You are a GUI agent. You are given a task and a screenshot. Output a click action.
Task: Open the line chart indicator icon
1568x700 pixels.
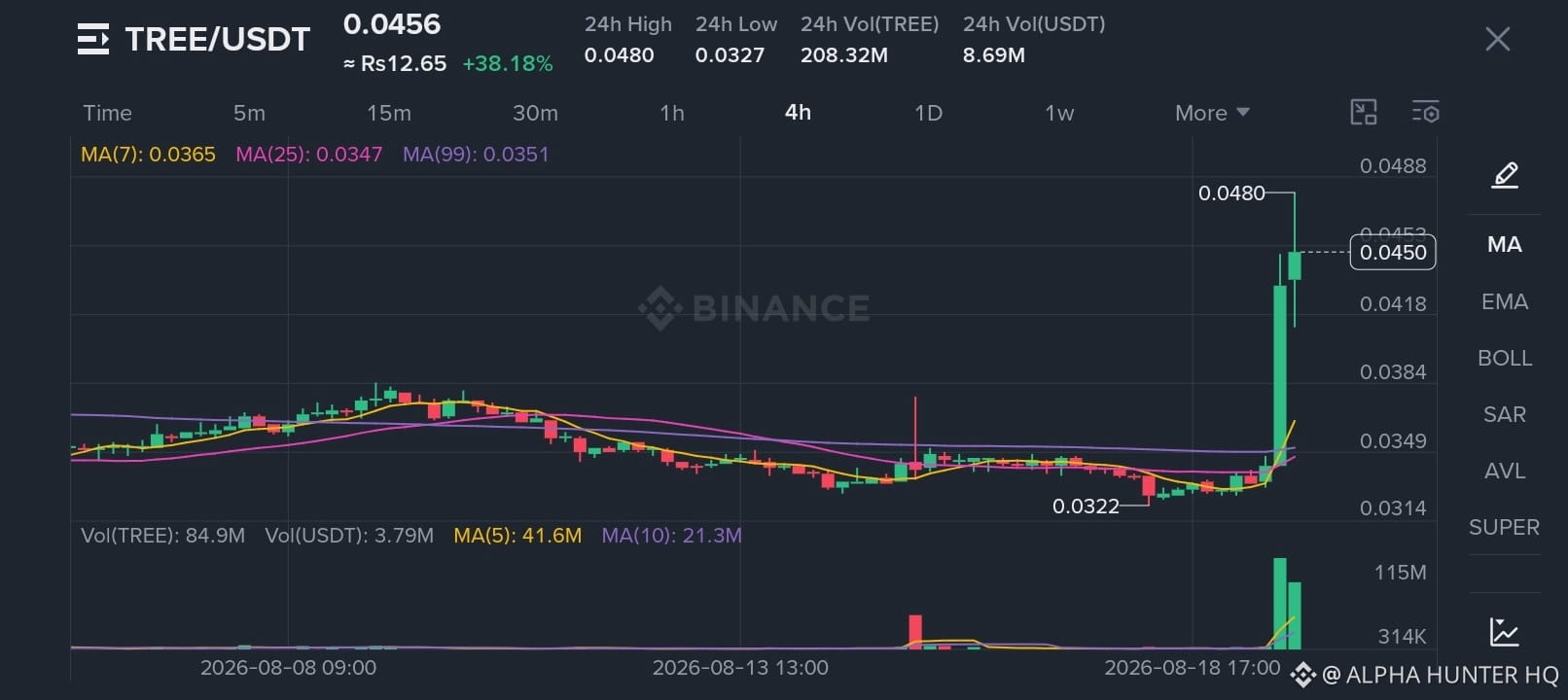1505,632
